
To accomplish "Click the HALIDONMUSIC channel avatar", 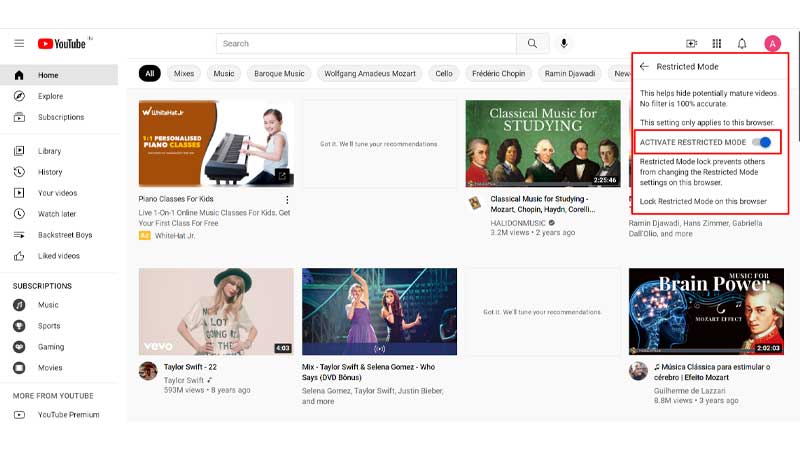I will click(x=475, y=203).
